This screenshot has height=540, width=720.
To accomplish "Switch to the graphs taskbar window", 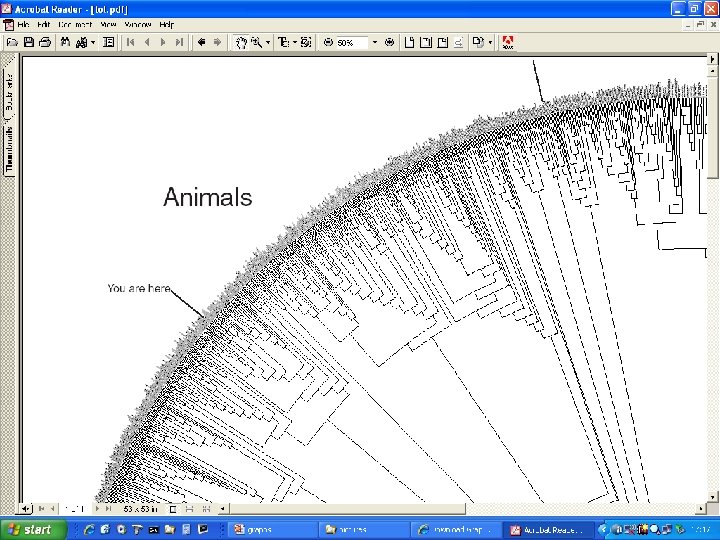I will pos(272,529).
